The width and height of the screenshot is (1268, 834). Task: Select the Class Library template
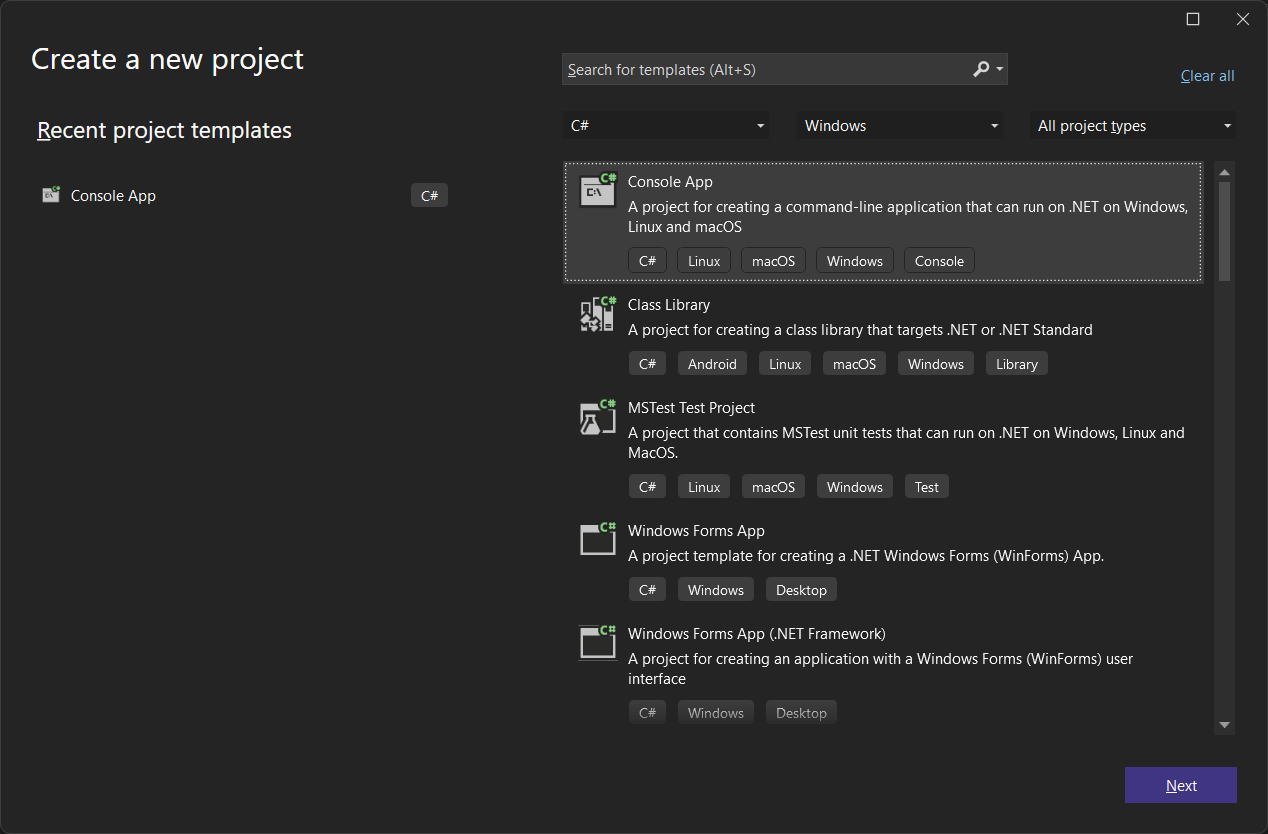click(x=669, y=305)
